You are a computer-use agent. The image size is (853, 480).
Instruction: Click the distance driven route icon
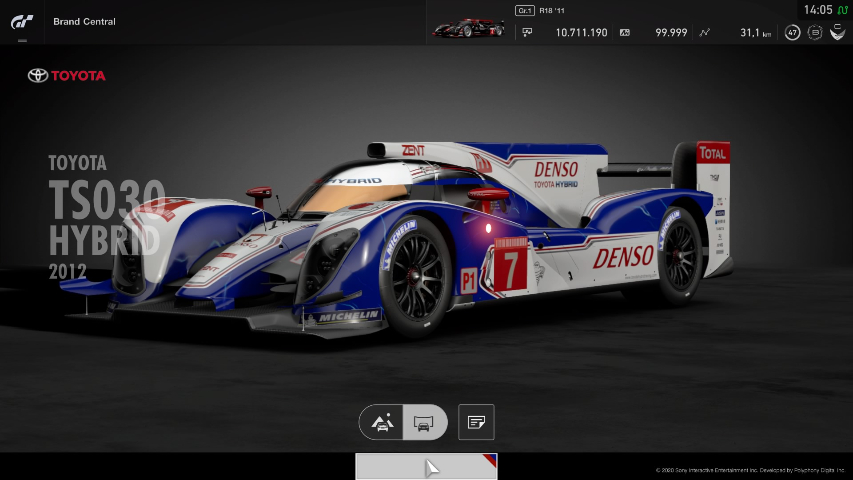click(705, 33)
